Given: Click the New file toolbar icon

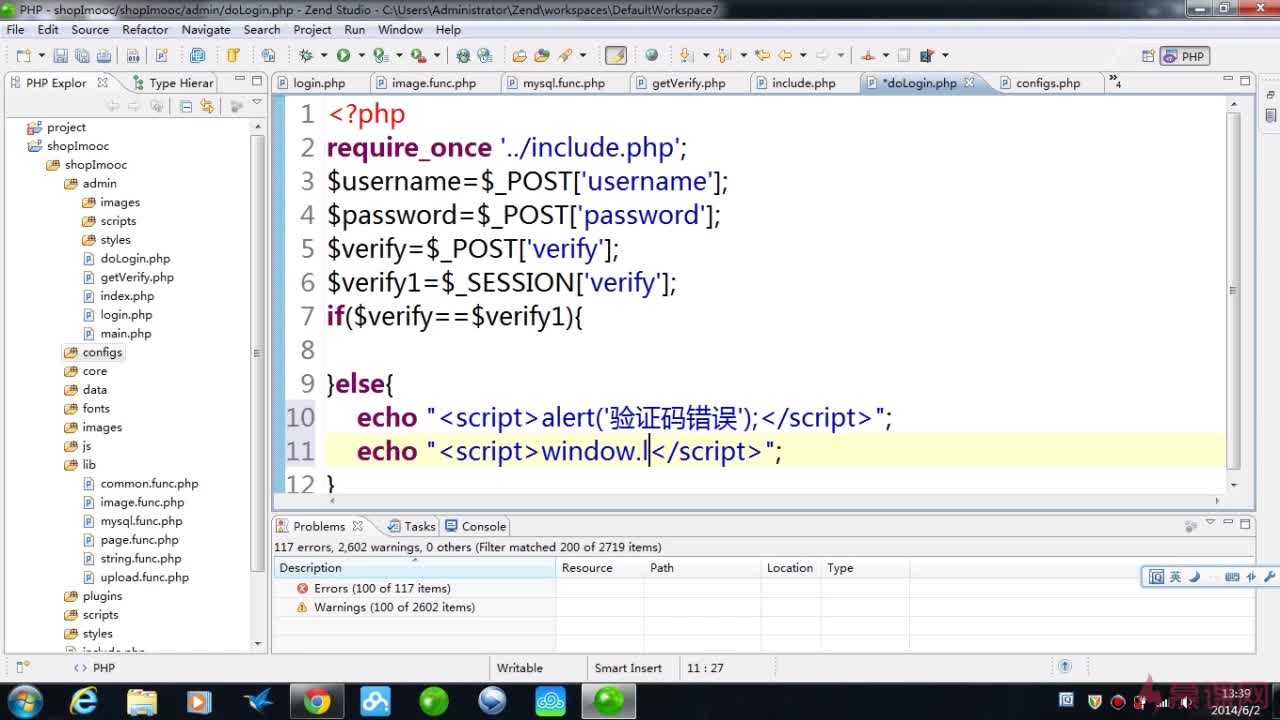Looking at the screenshot, I should [x=22, y=56].
